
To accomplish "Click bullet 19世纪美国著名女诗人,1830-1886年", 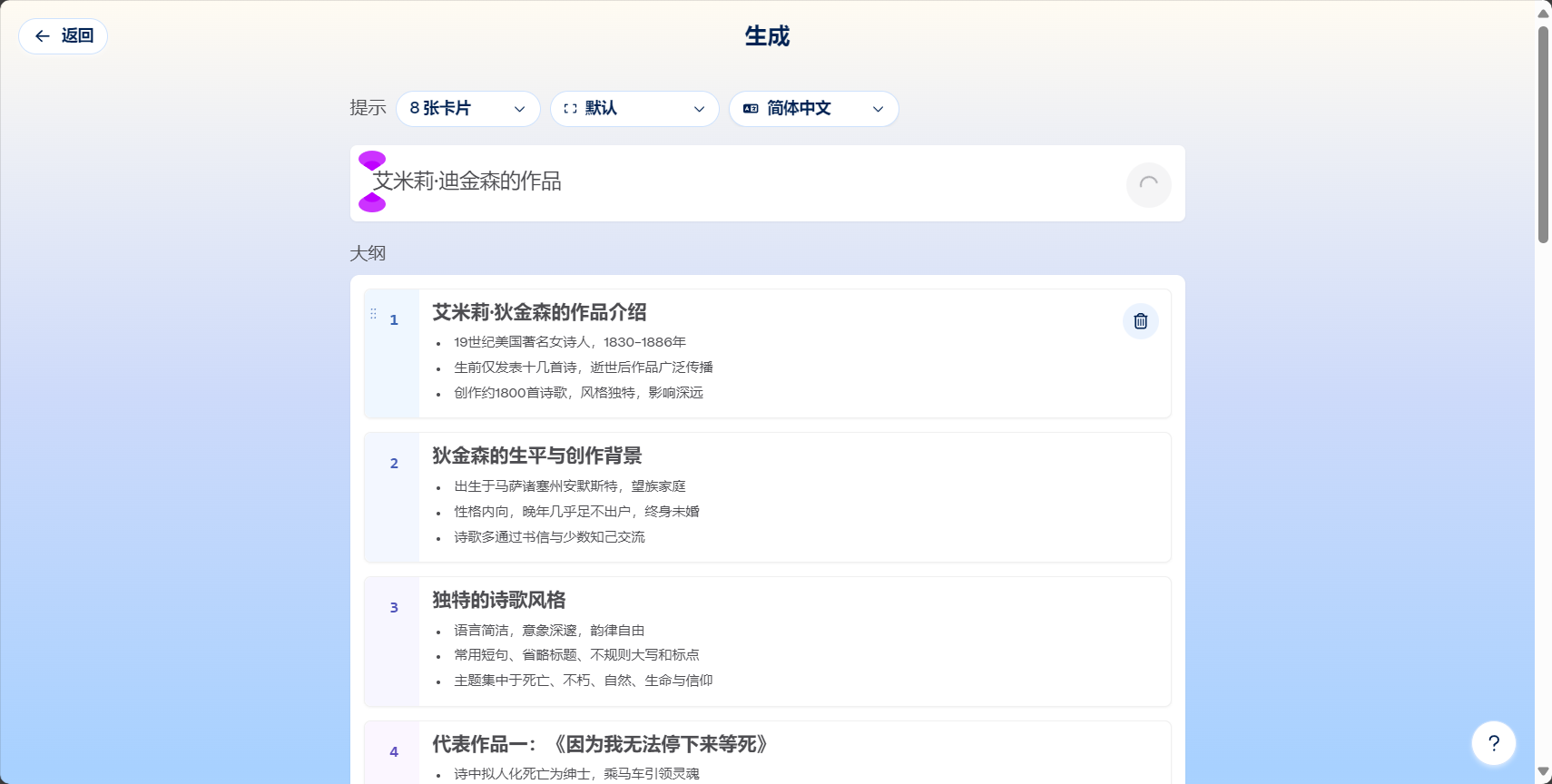I will [x=570, y=342].
